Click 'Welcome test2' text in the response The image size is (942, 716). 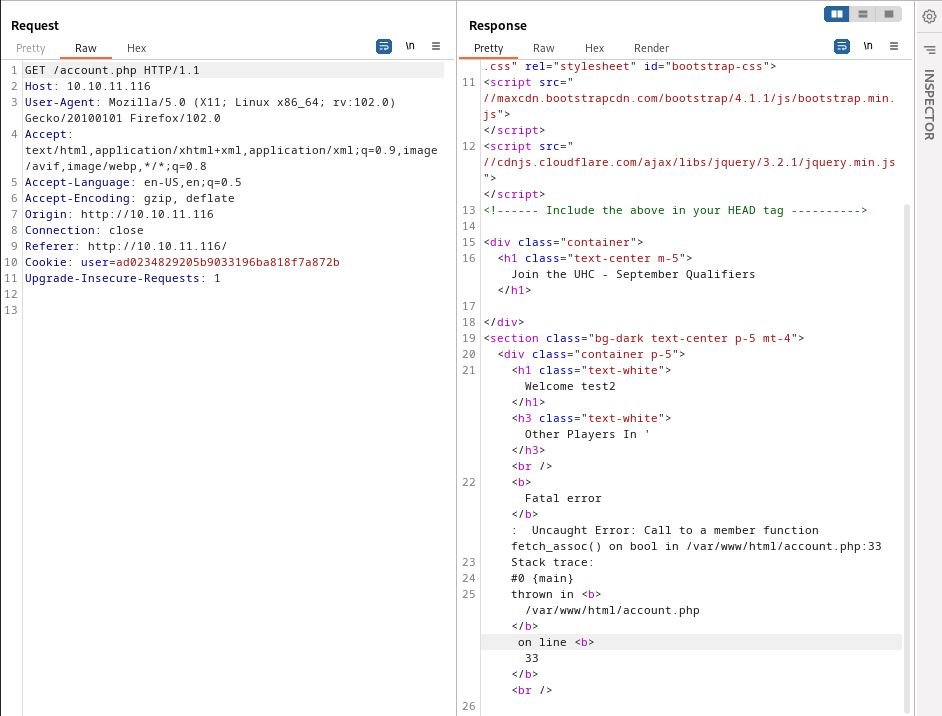570,386
